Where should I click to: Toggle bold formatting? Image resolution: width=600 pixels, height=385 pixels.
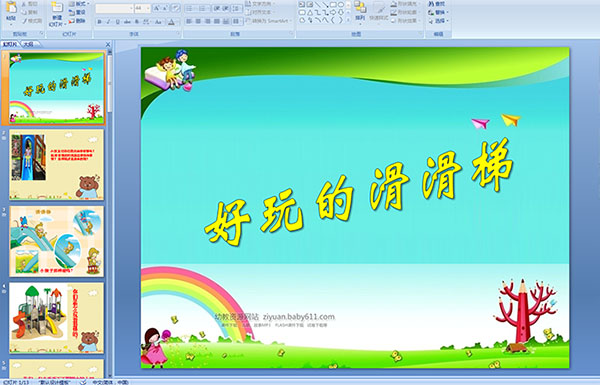coord(99,22)
